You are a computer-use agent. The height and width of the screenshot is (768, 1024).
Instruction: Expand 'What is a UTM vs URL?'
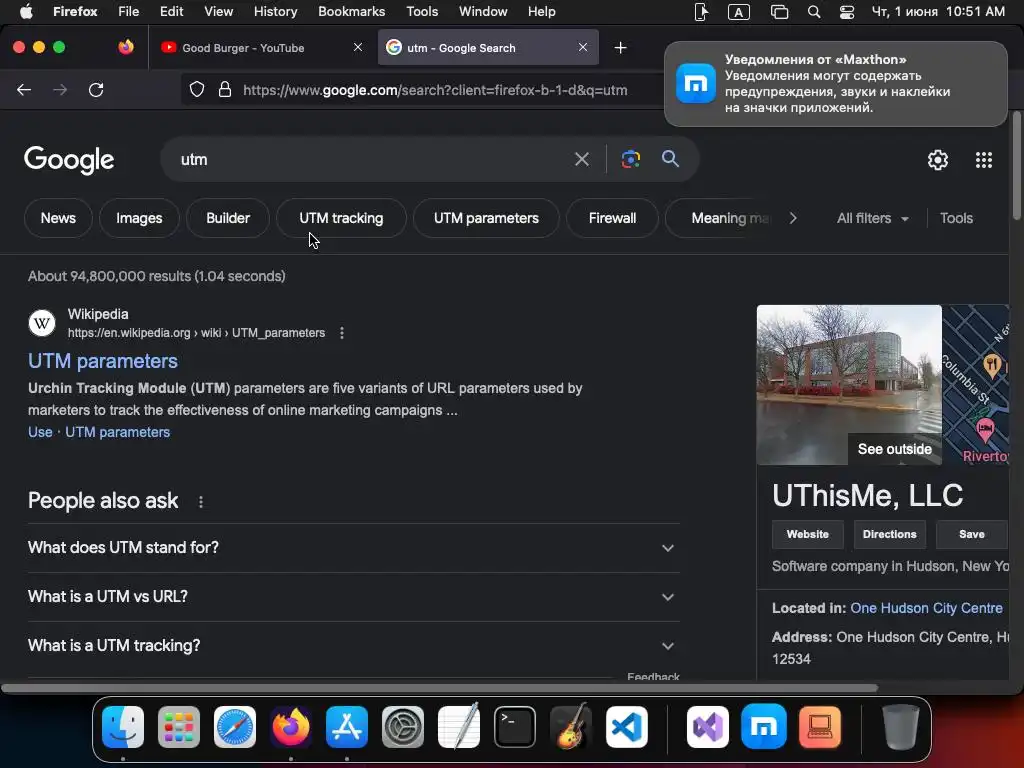tap(353, 597)
